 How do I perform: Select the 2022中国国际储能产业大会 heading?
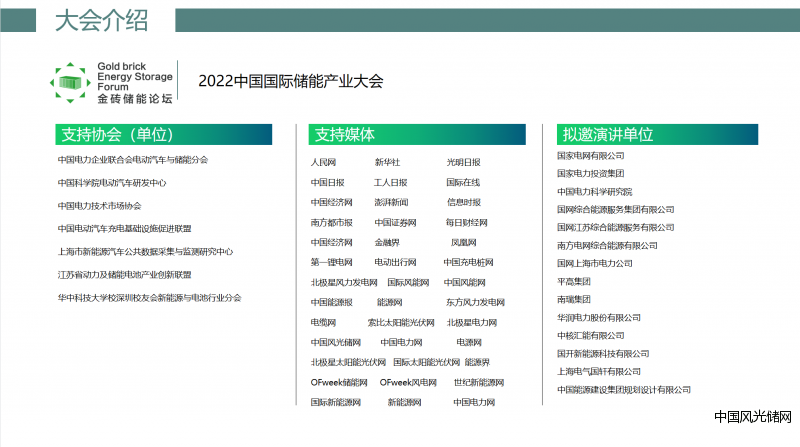click(x=291, y=81)
